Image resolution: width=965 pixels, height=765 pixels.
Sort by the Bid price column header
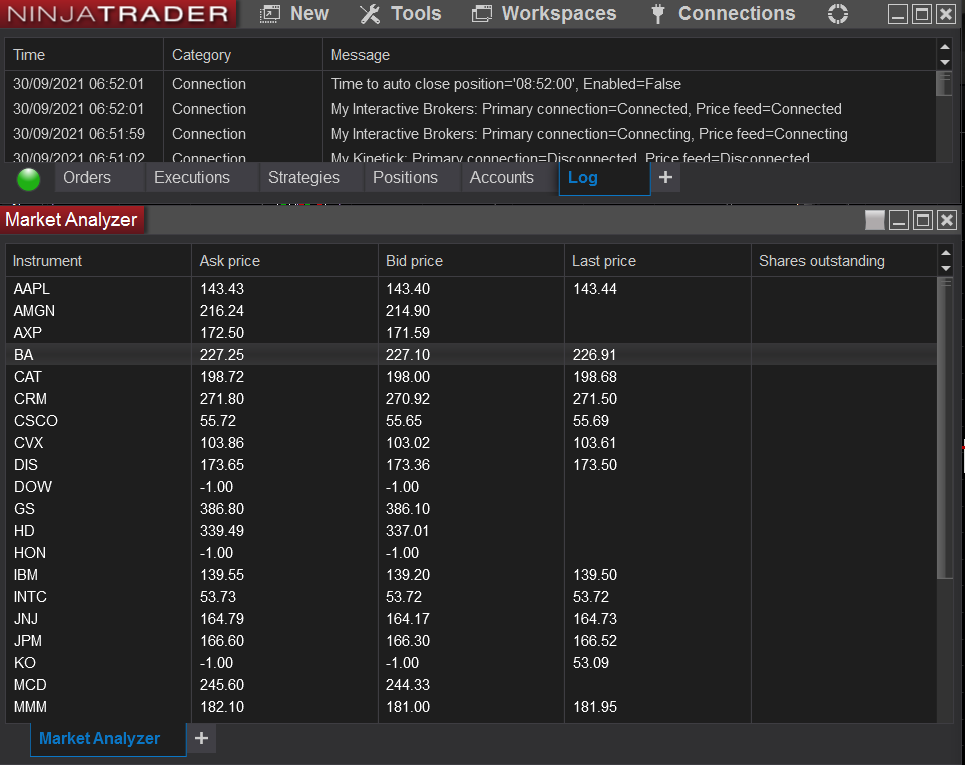point(471,261)
